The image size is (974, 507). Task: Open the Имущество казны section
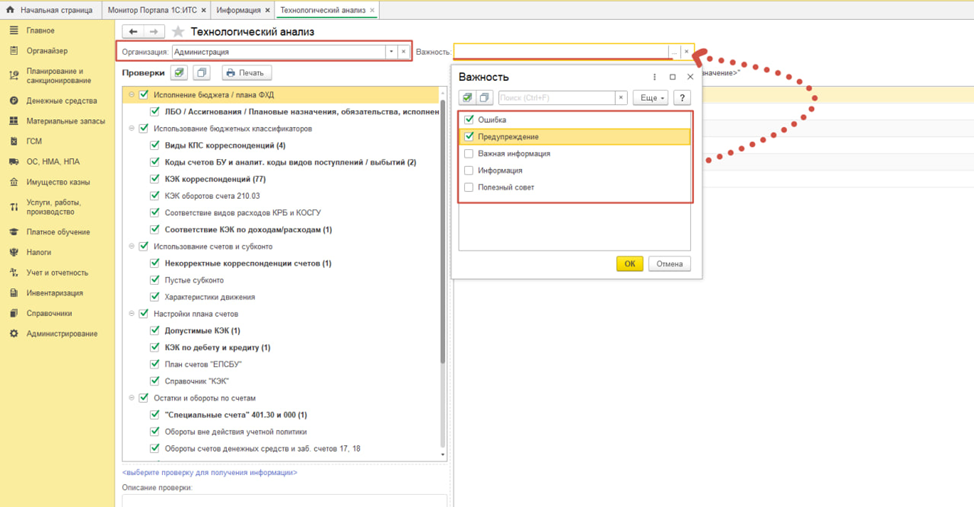pyautogui.click(x=58, y=182)
